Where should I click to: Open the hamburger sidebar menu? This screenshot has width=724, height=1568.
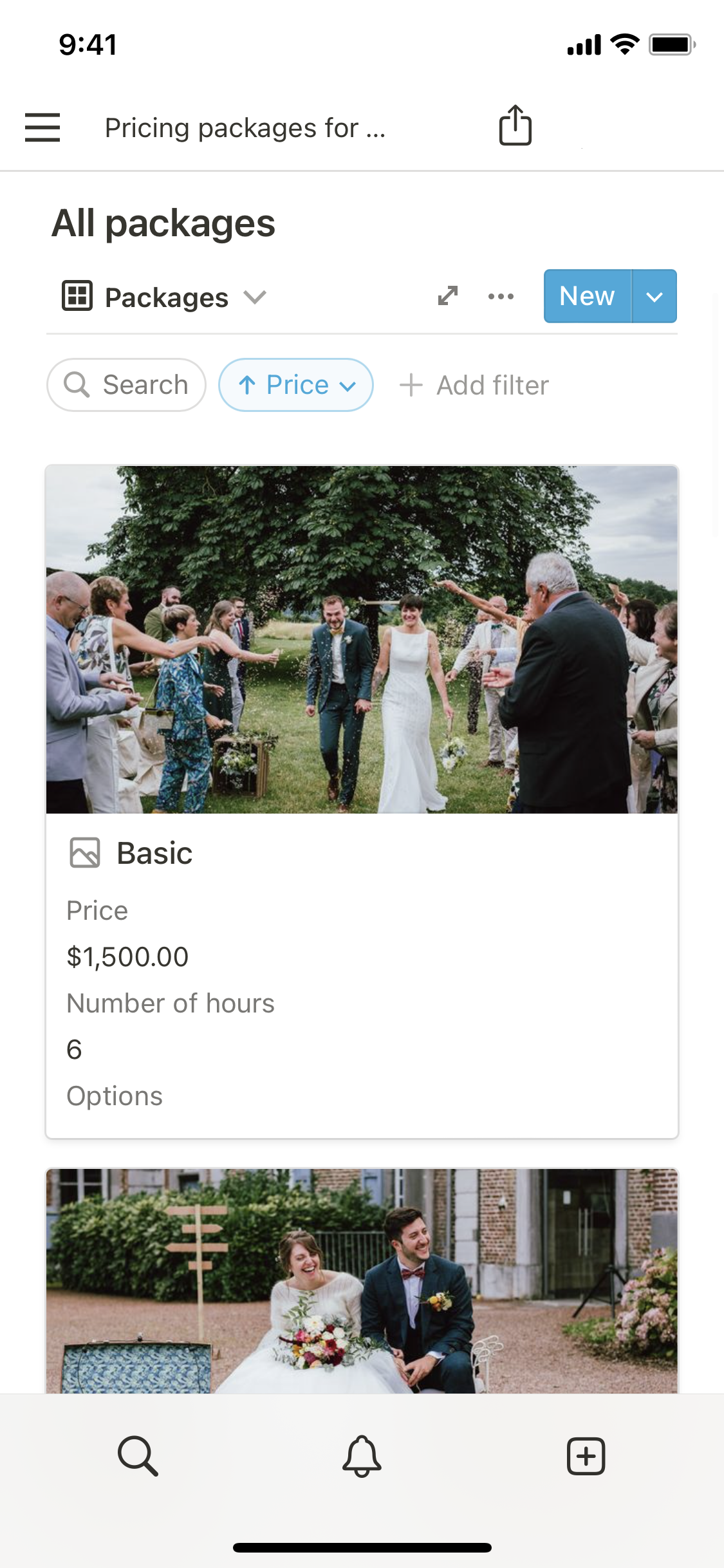pyautogui.click(x=42, y=127)
